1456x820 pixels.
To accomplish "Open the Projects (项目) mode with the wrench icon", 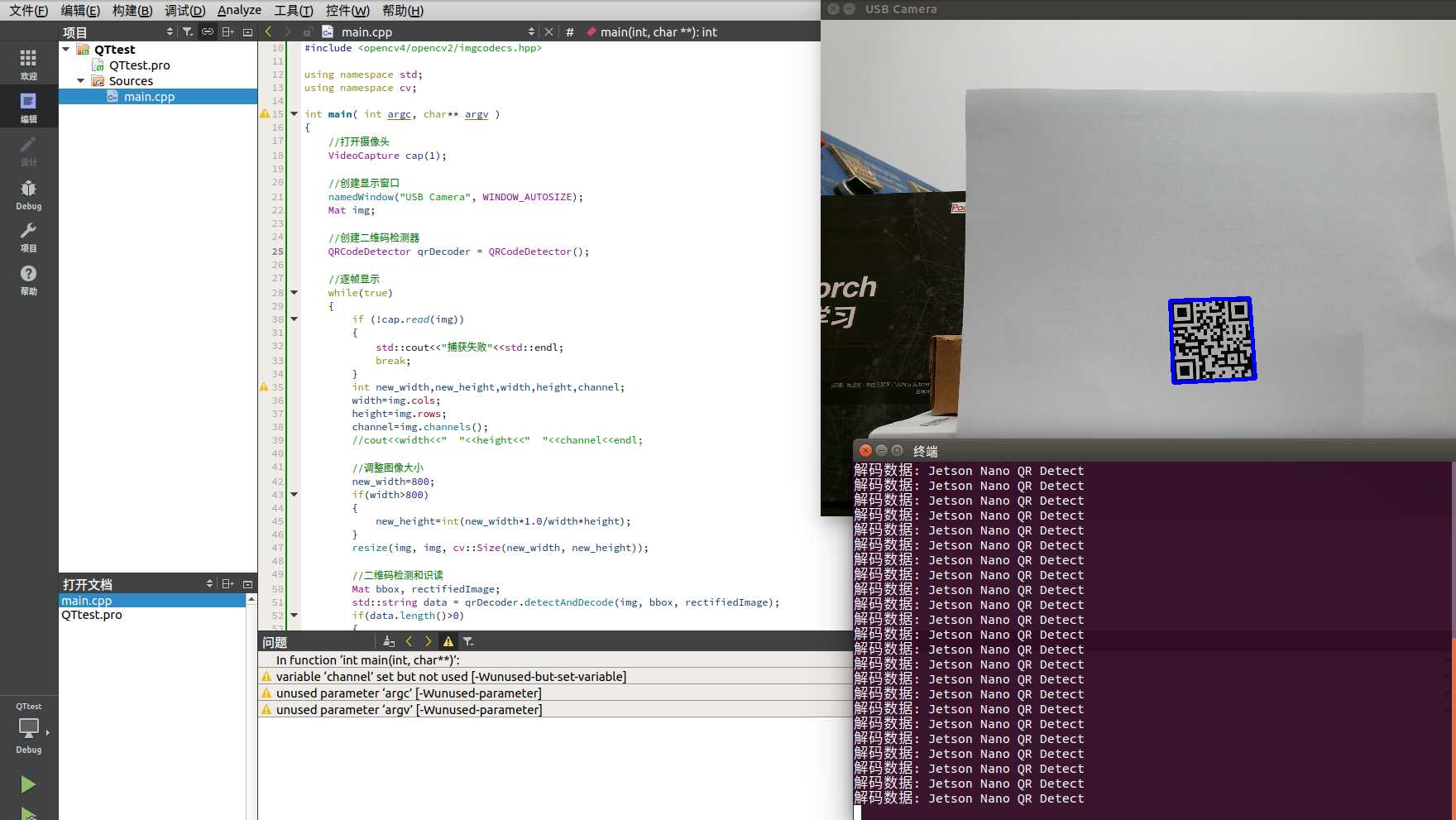I will pos(28,237).
